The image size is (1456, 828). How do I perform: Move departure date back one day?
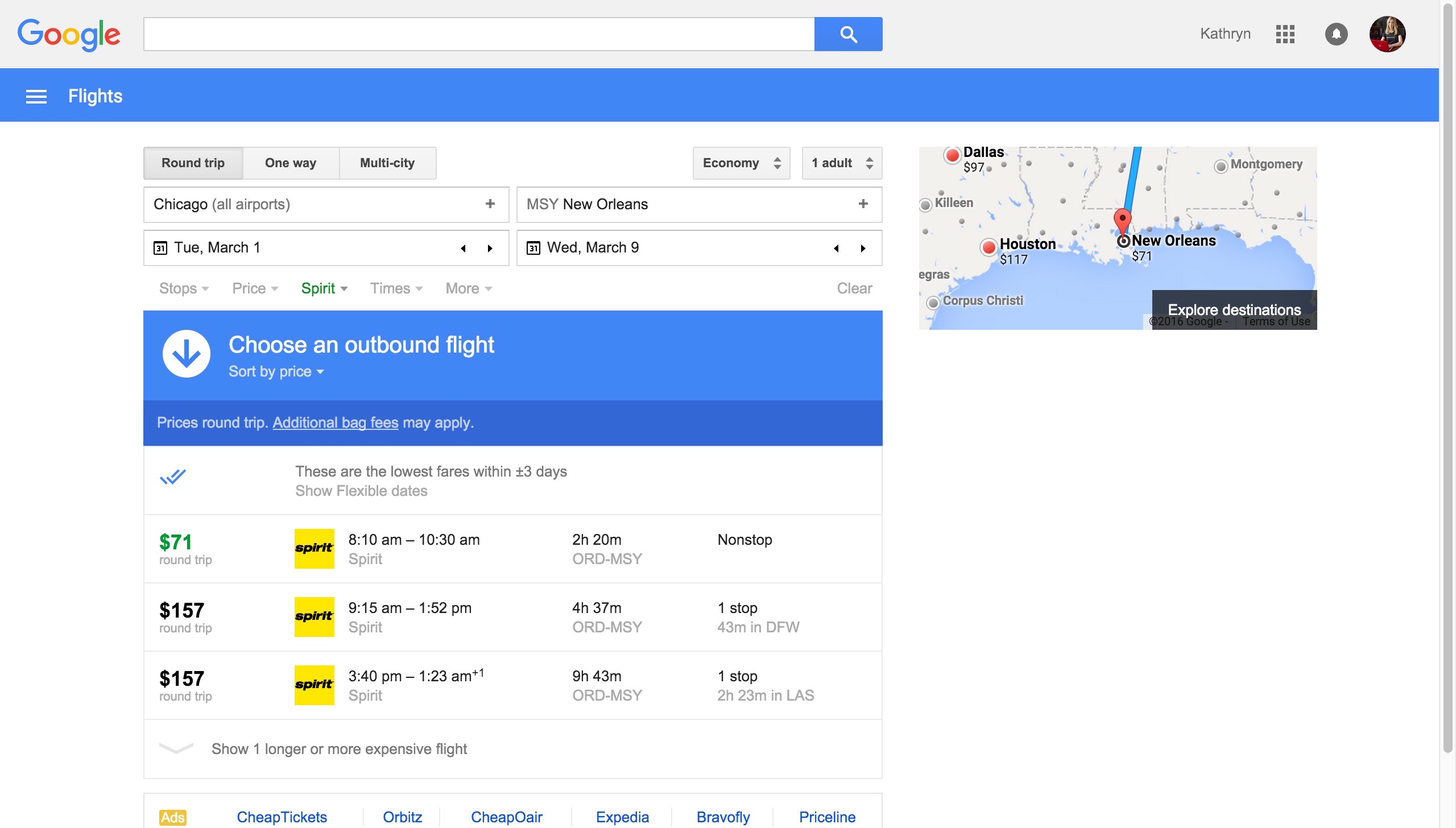pos(463,249)
